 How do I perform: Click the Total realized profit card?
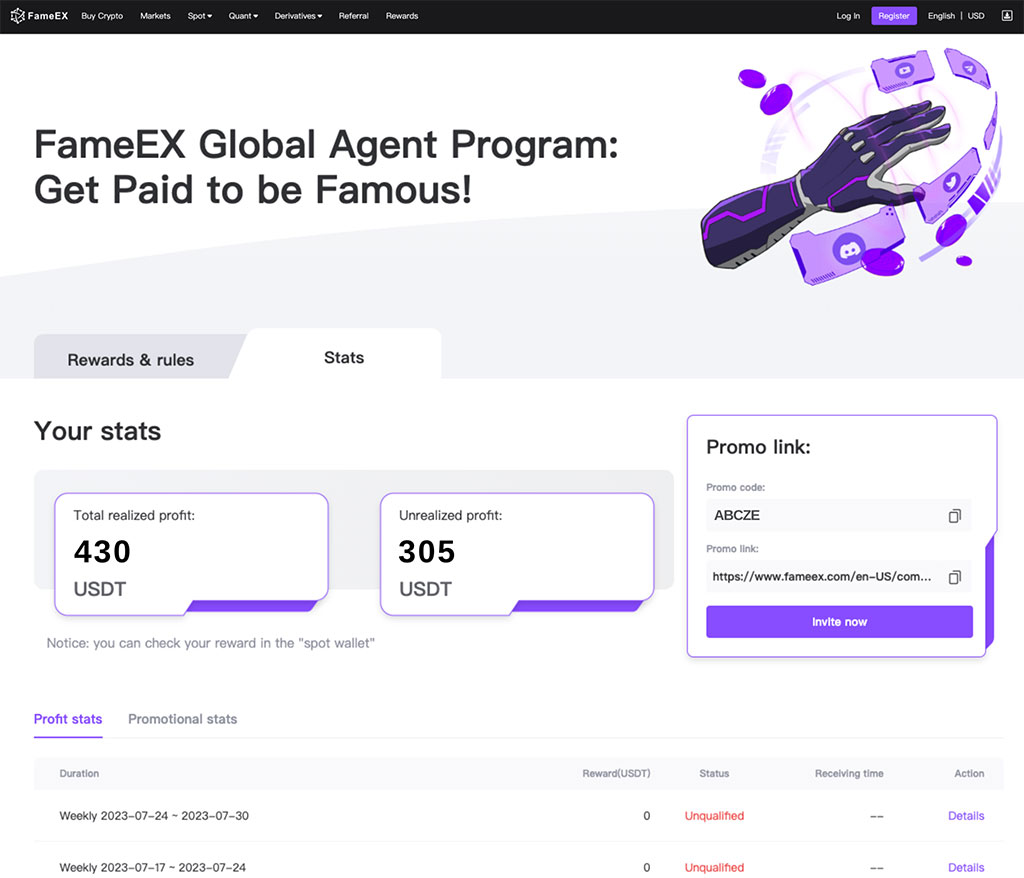191,554
